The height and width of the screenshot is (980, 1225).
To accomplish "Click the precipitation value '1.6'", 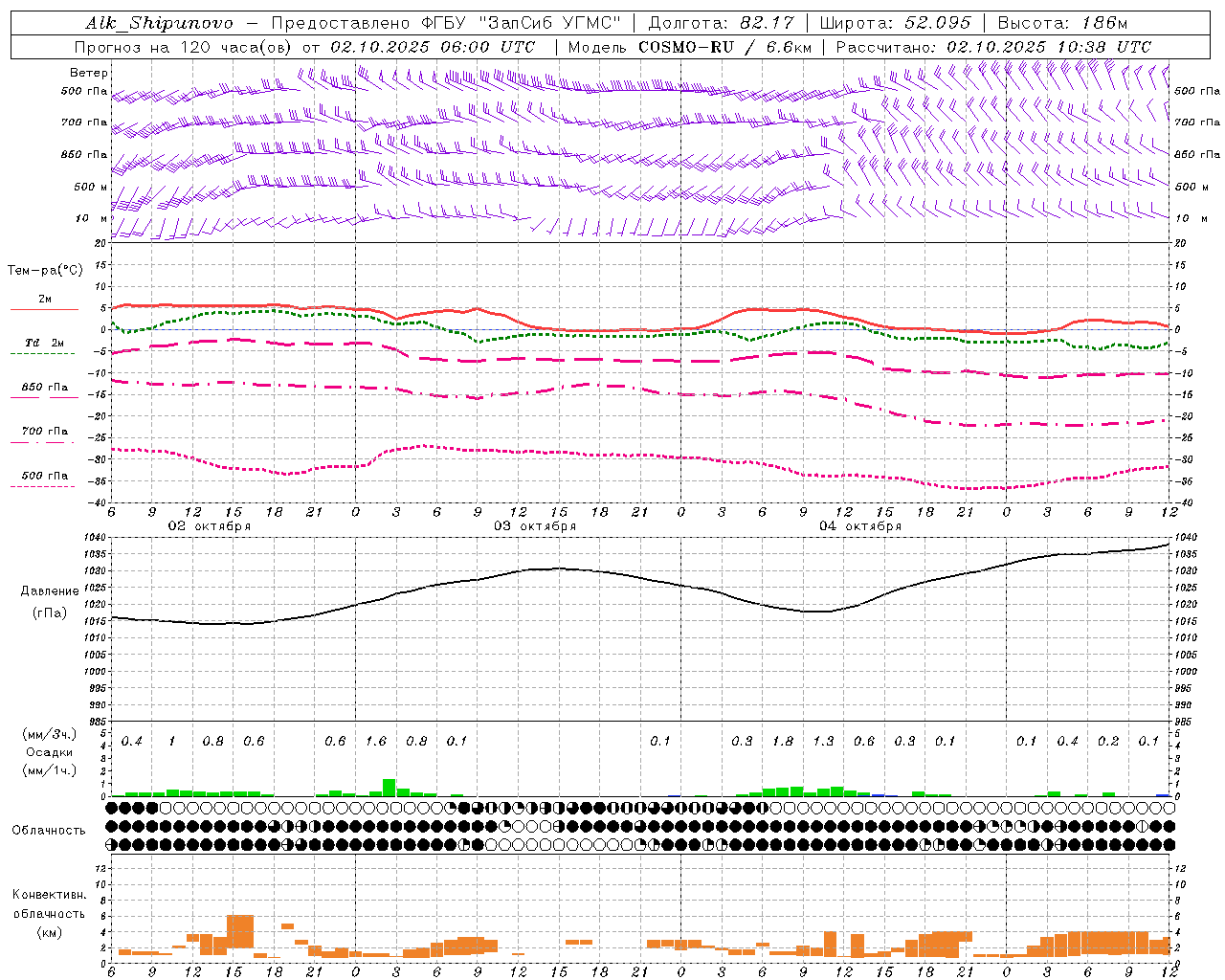I will click(376, 742).
